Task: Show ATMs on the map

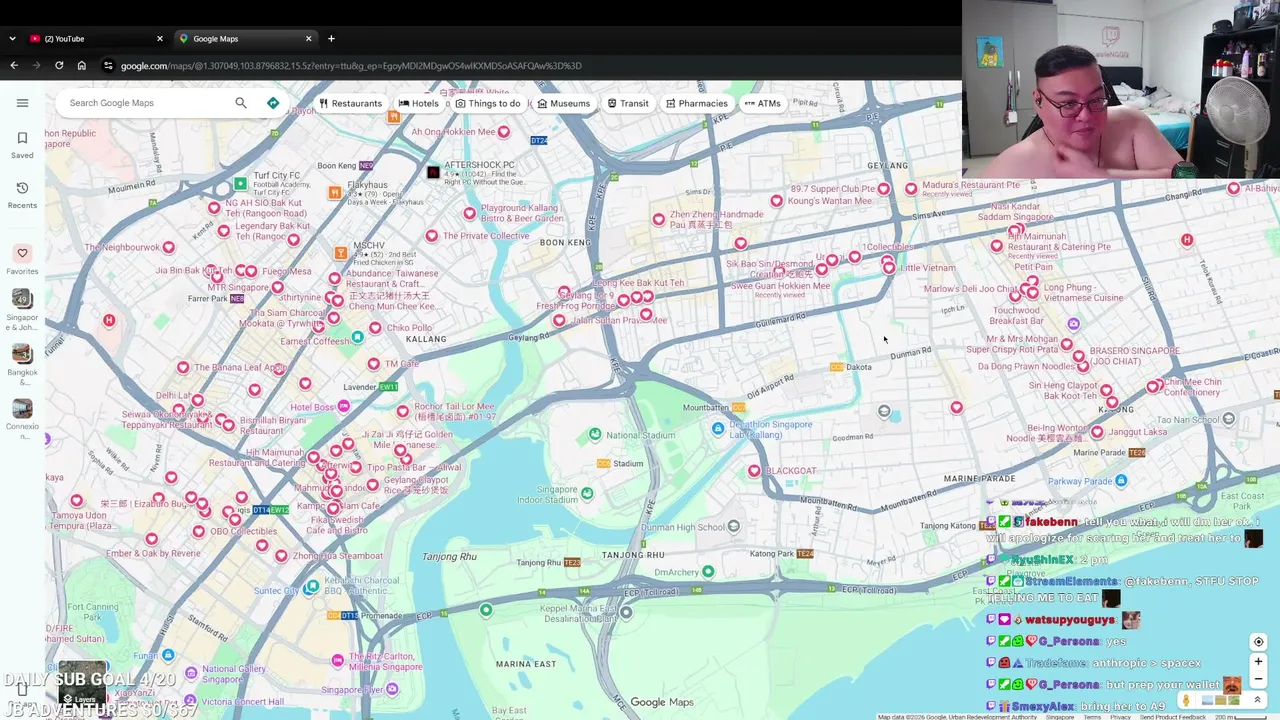Action: click(x=762, y=103)
